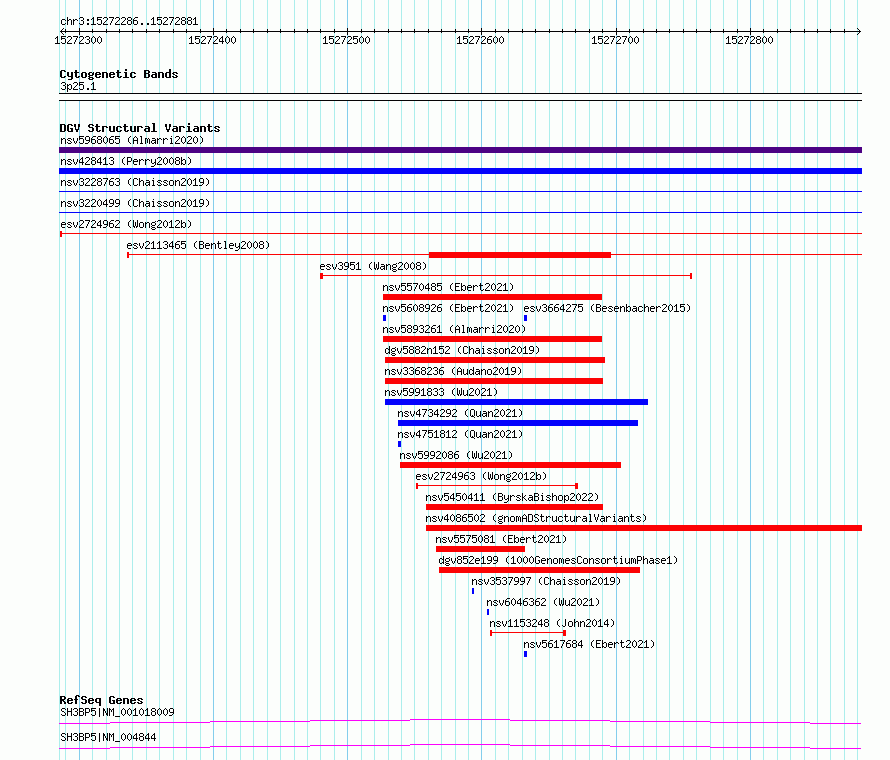This screenshot has height=760, width=890.
Task: Click the nsv5968065 (Almarri2020) variant label
Action: [x=132, y=140]
